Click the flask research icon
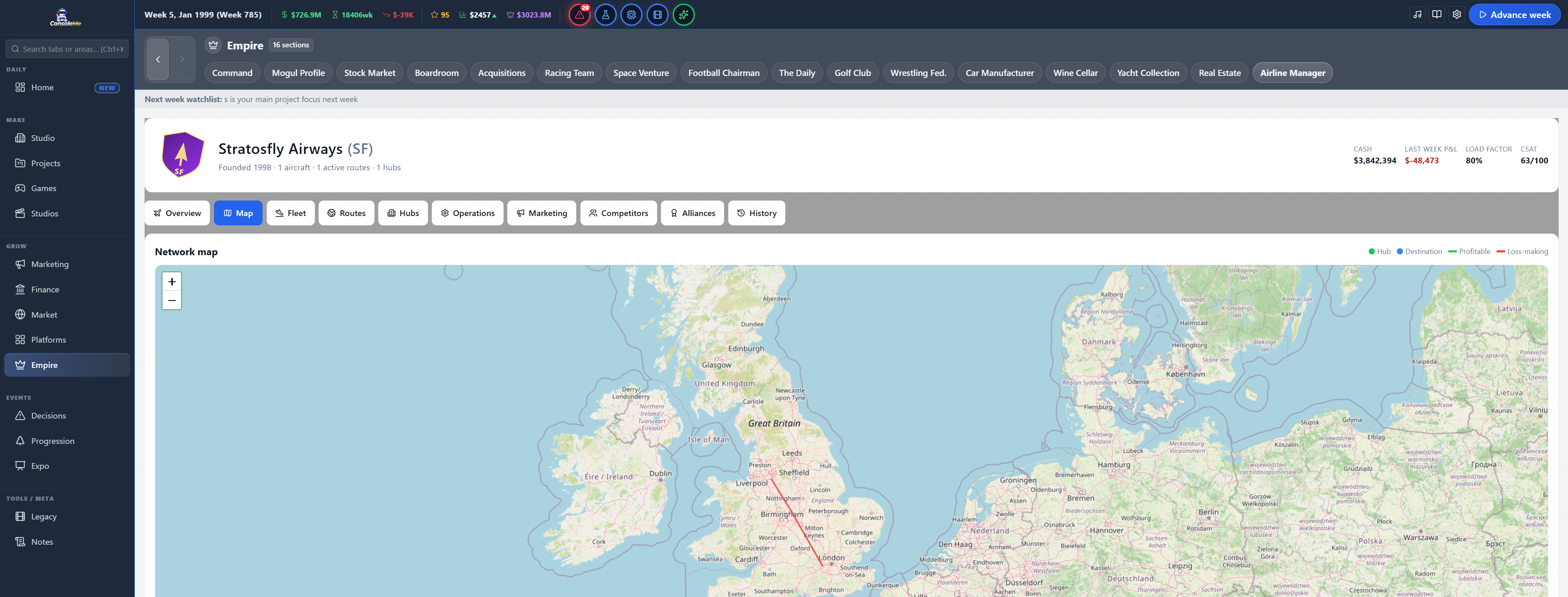 tap(605, 15)
